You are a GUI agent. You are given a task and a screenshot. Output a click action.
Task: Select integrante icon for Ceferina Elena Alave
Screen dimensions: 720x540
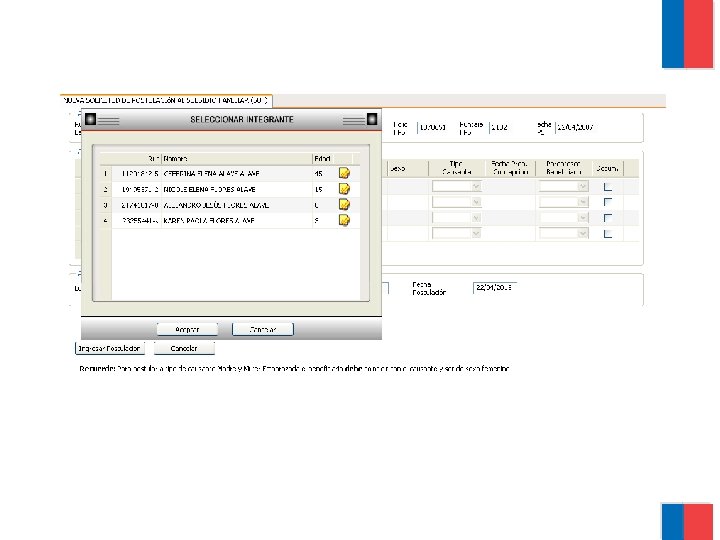(x=344, y=173)
